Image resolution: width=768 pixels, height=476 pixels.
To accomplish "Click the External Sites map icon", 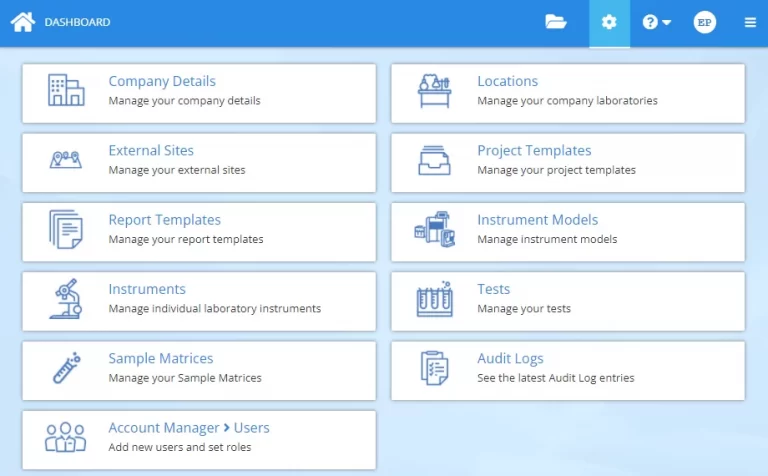I will point(66,160).
